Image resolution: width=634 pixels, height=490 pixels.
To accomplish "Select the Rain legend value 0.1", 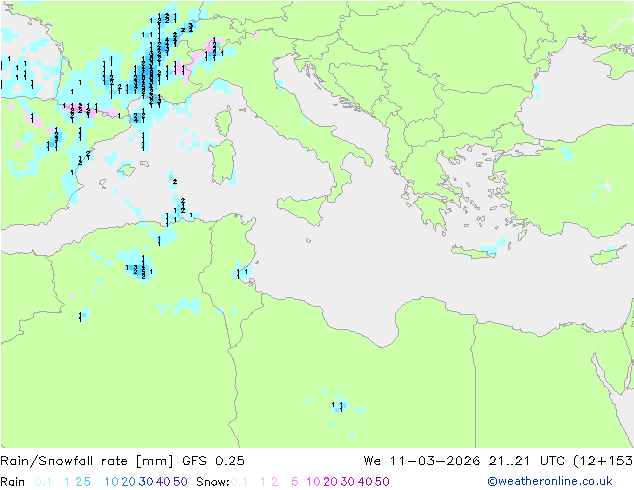I will click(43, 482).
